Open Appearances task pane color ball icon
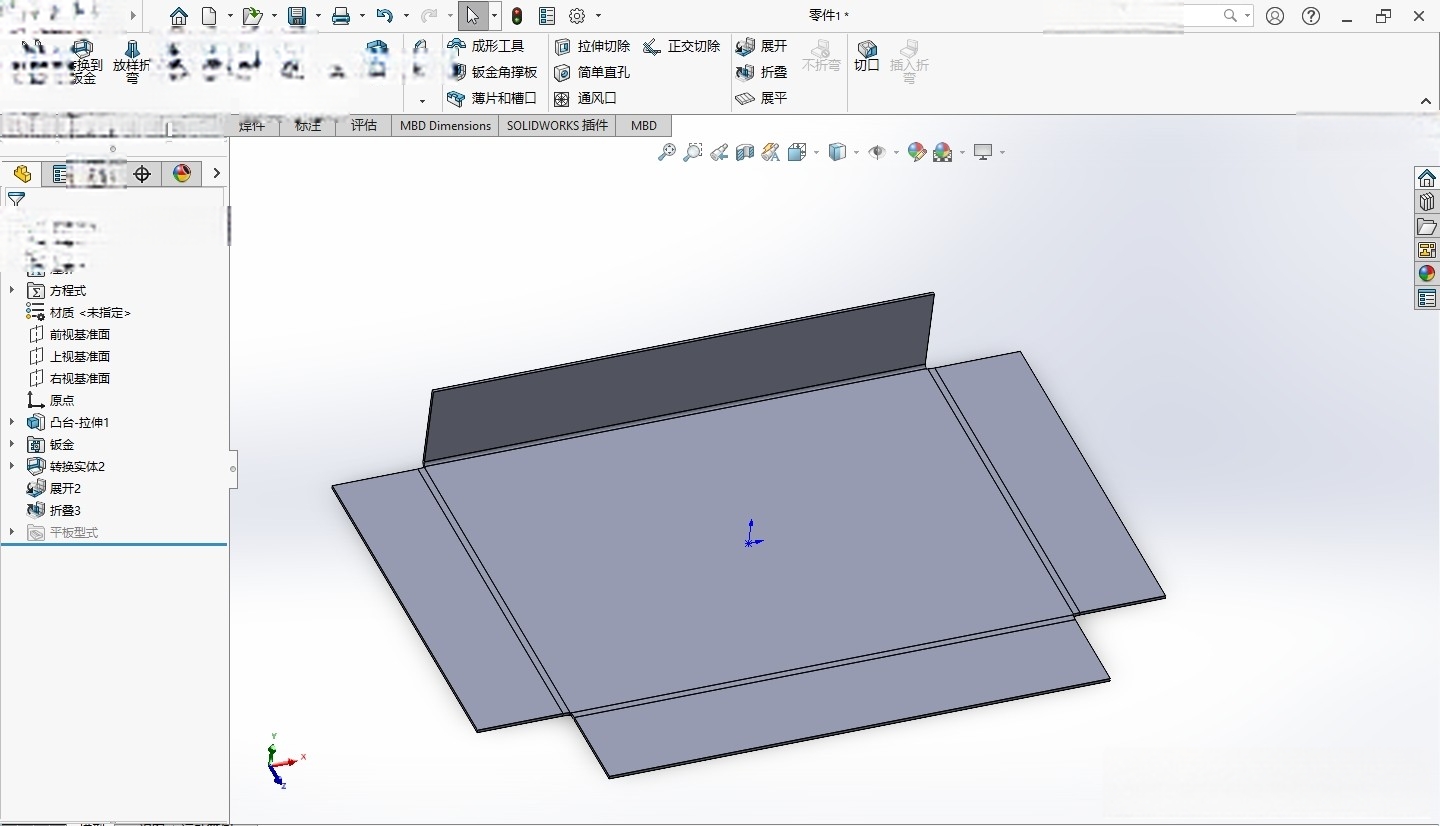Screen dimensions: 1440x826 (x=1427, y=274)
